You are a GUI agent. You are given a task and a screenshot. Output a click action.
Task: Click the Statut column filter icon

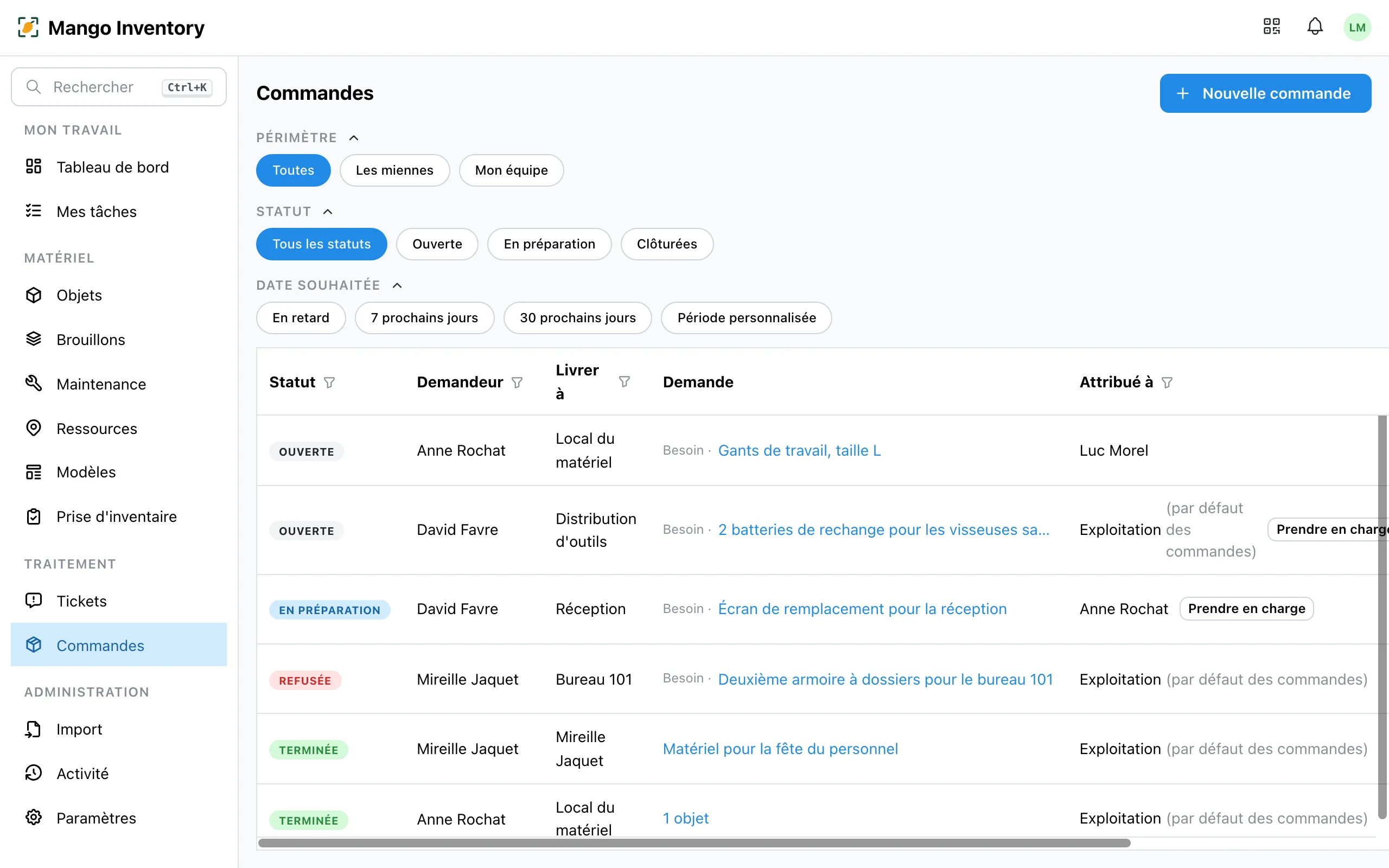[x=329, y=382]
